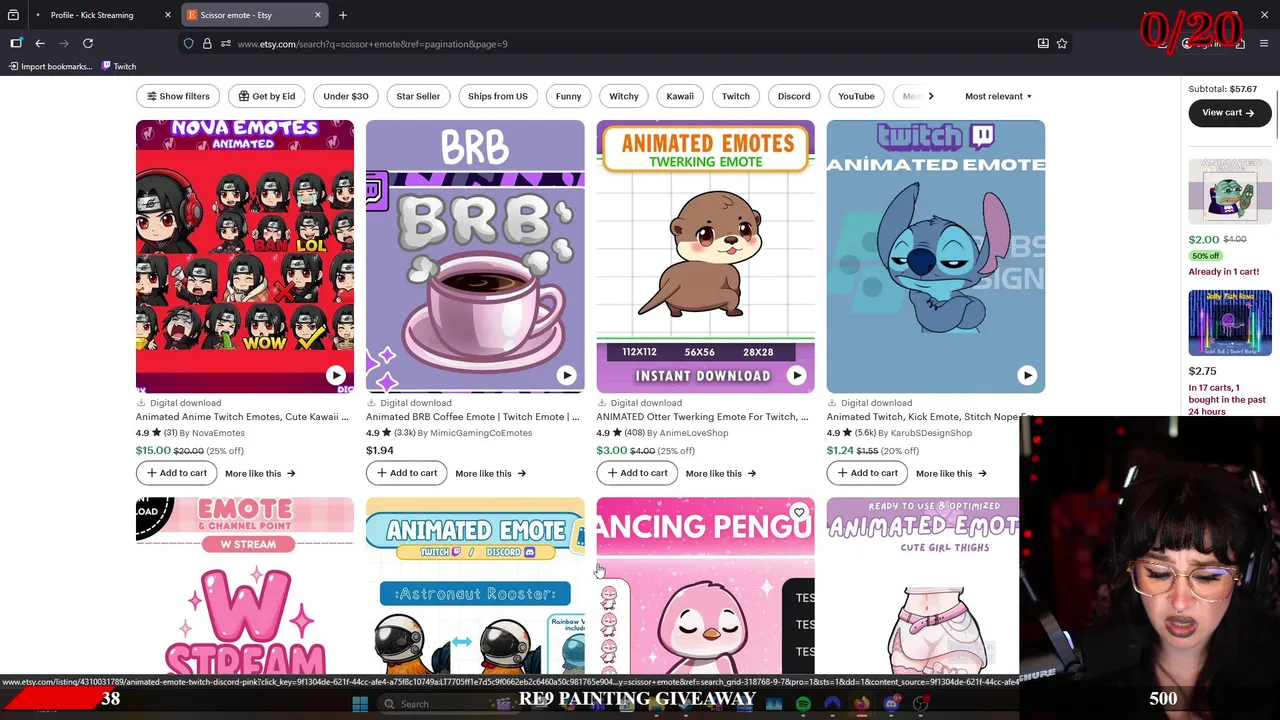This screenshot has height=720, width=1280.
Task: Select the Funny suggestion chip
Action: (x=568, y=96)
